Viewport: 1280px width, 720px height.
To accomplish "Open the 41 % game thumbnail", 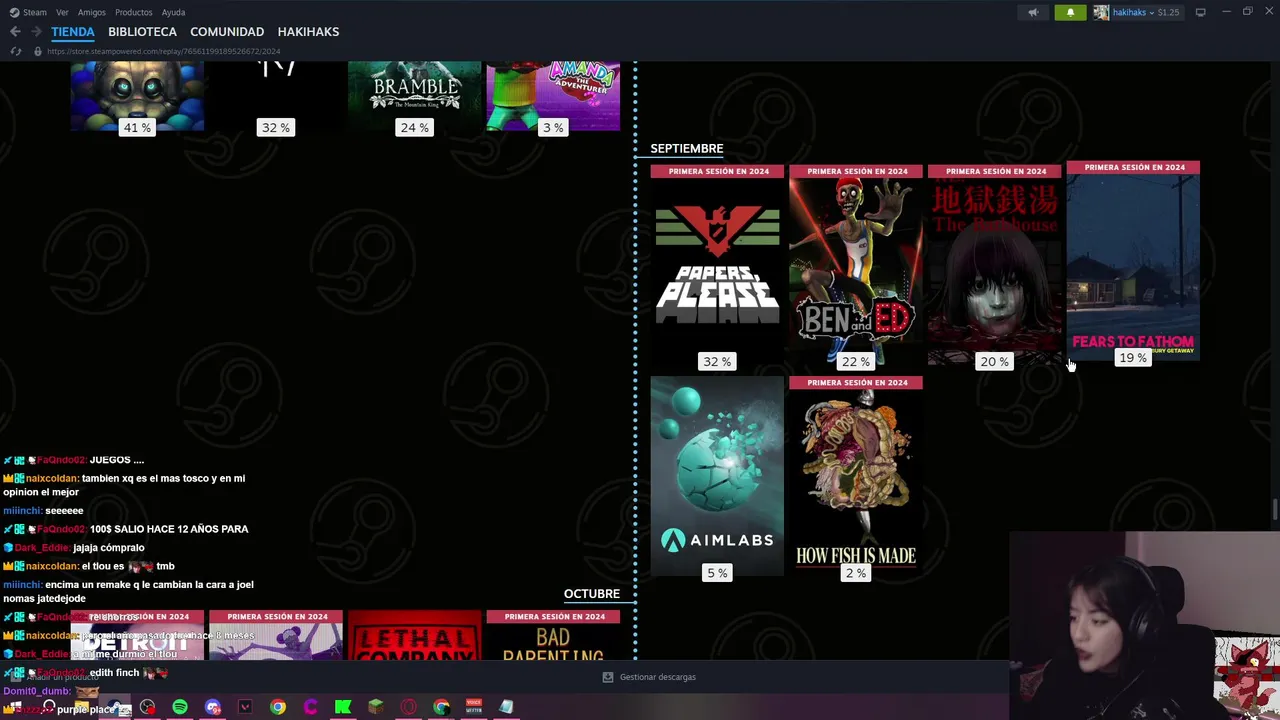I will [137, 96].
